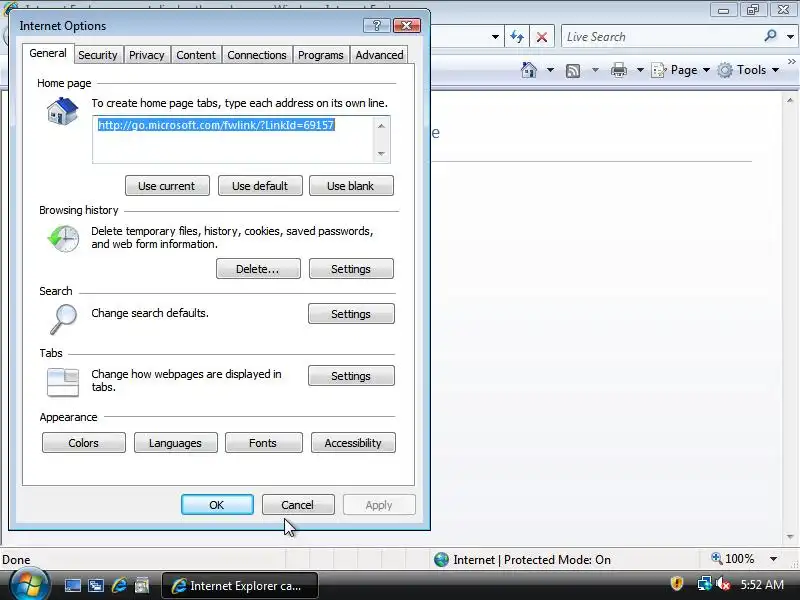Click the page scrollbar down arrow in browser

[x=790, y=537]
